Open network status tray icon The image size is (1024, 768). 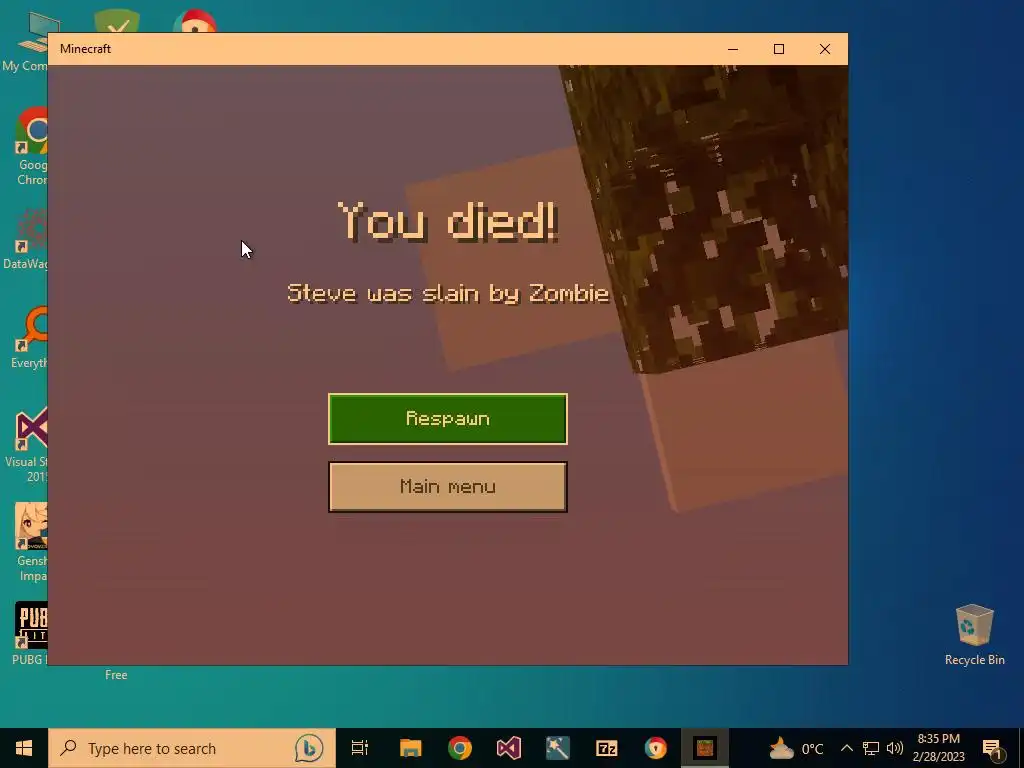[x=871, y=748]
